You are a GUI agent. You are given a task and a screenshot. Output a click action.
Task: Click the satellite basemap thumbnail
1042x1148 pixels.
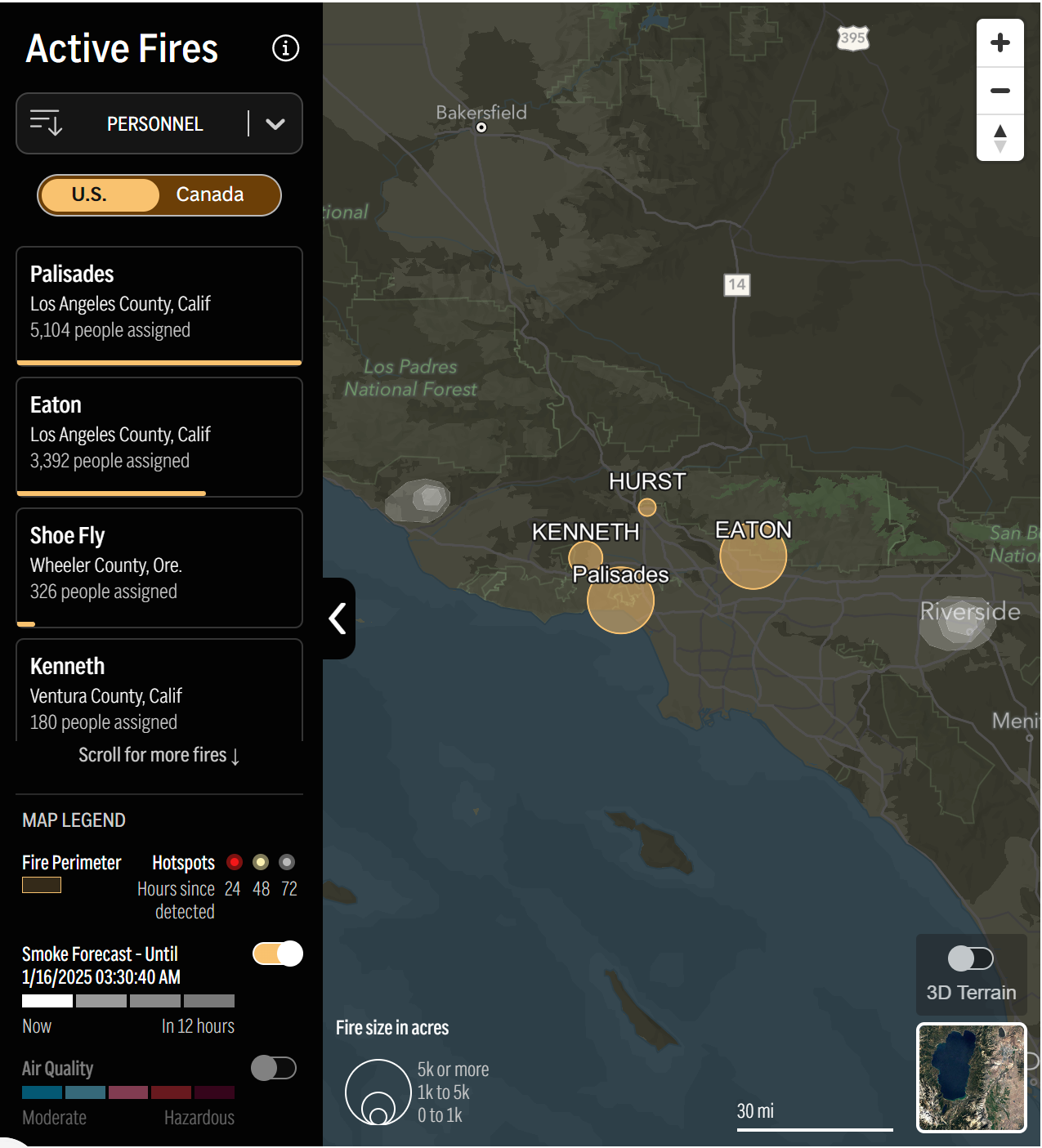pyautogui.click(x=971, y=1077)
